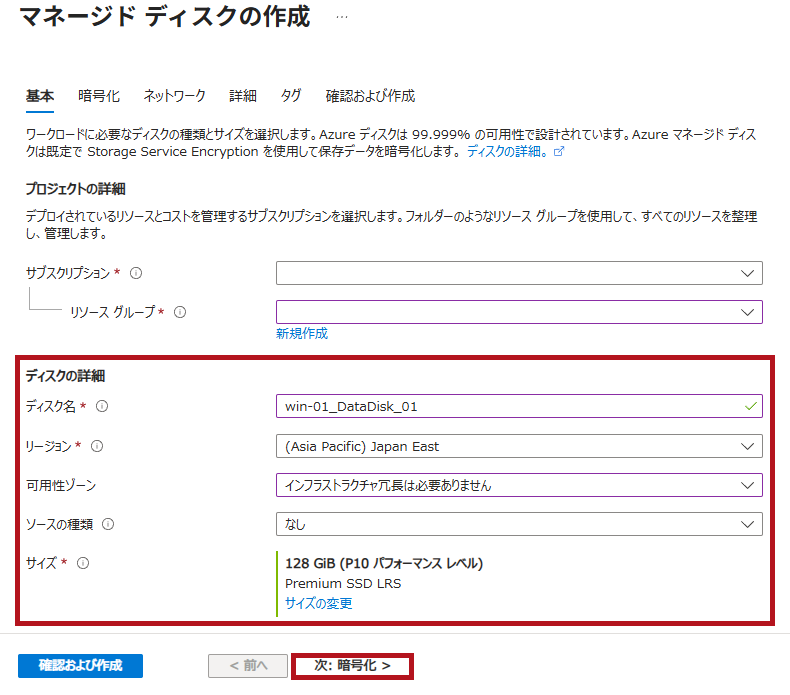
Task: Expand the リソース グループ dropdown
Action: (519, 312)
